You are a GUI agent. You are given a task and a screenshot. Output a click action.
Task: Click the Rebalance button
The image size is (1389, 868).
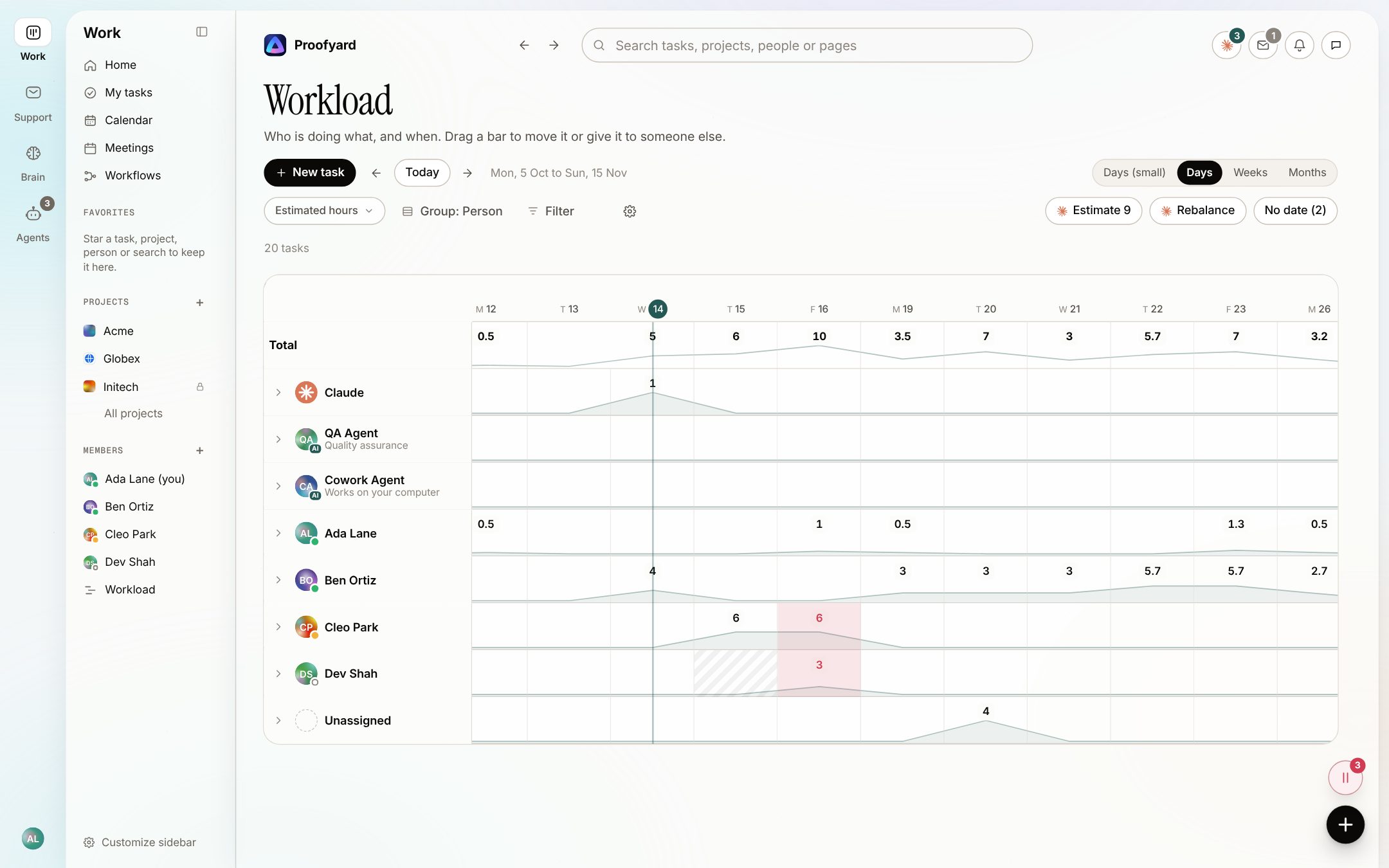coord(1197,210)
